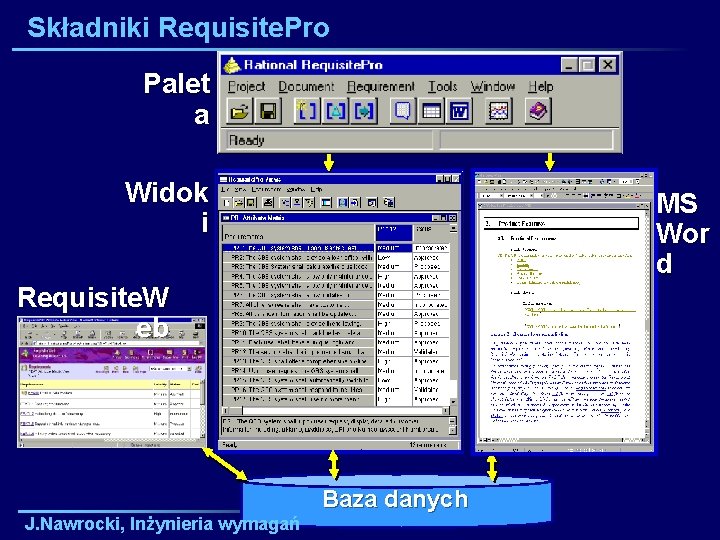Open the Requirement menu

pyautogui.click(x=381, y=86)
